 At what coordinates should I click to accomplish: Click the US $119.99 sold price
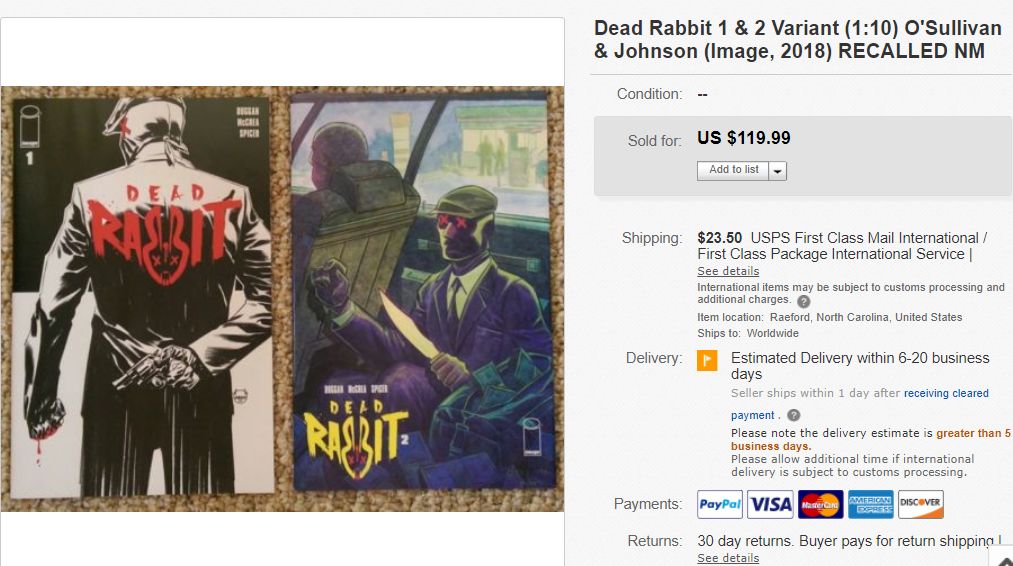tap(743, 138)
